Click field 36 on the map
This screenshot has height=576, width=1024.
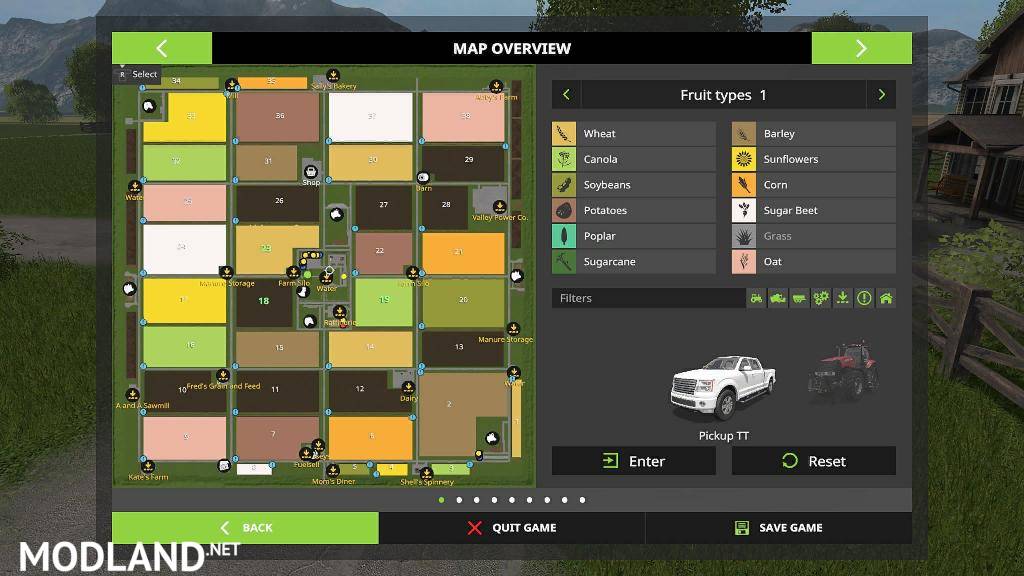point(278,117)
